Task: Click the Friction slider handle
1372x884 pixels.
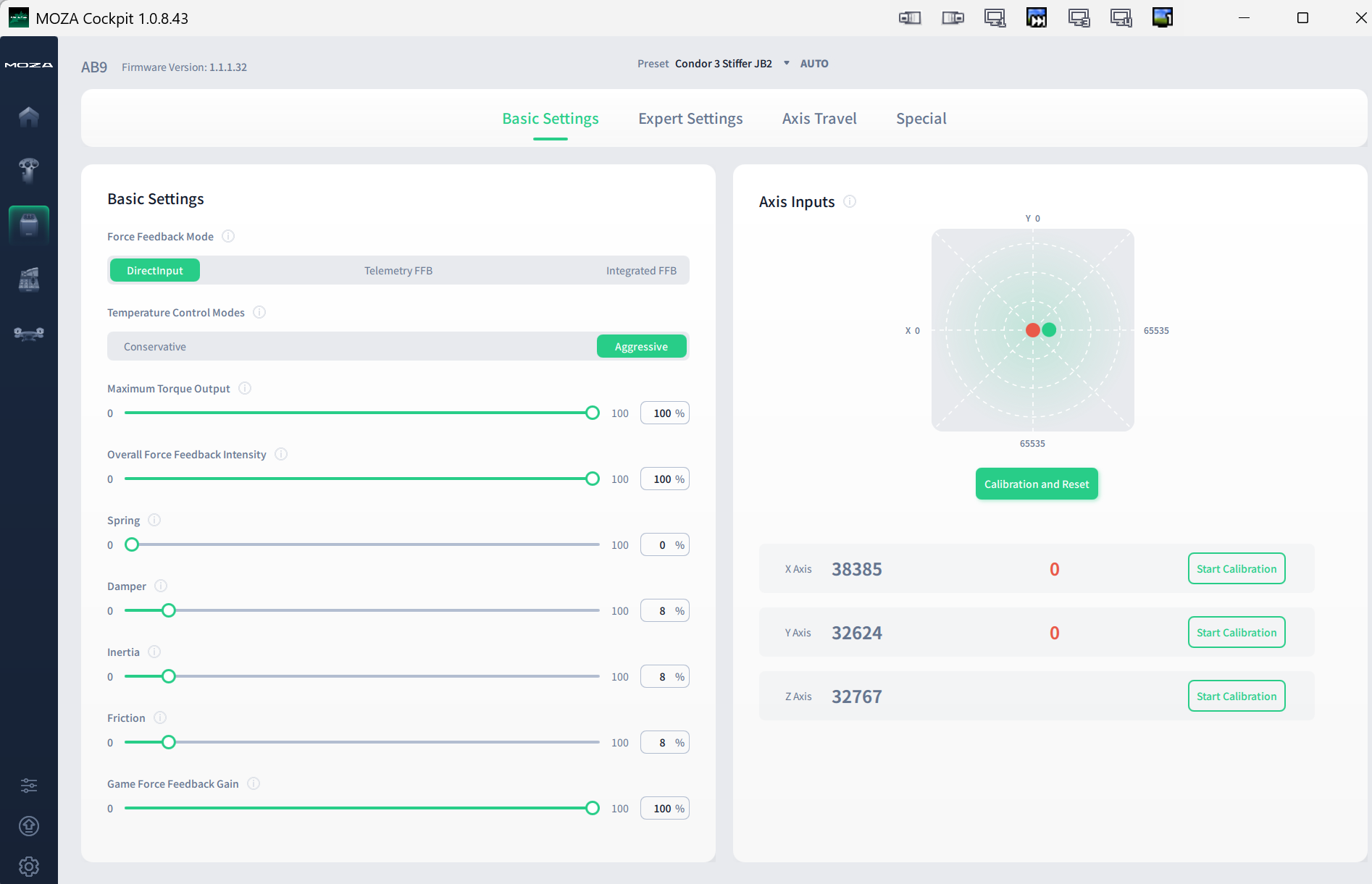Action: coord(169,742)
